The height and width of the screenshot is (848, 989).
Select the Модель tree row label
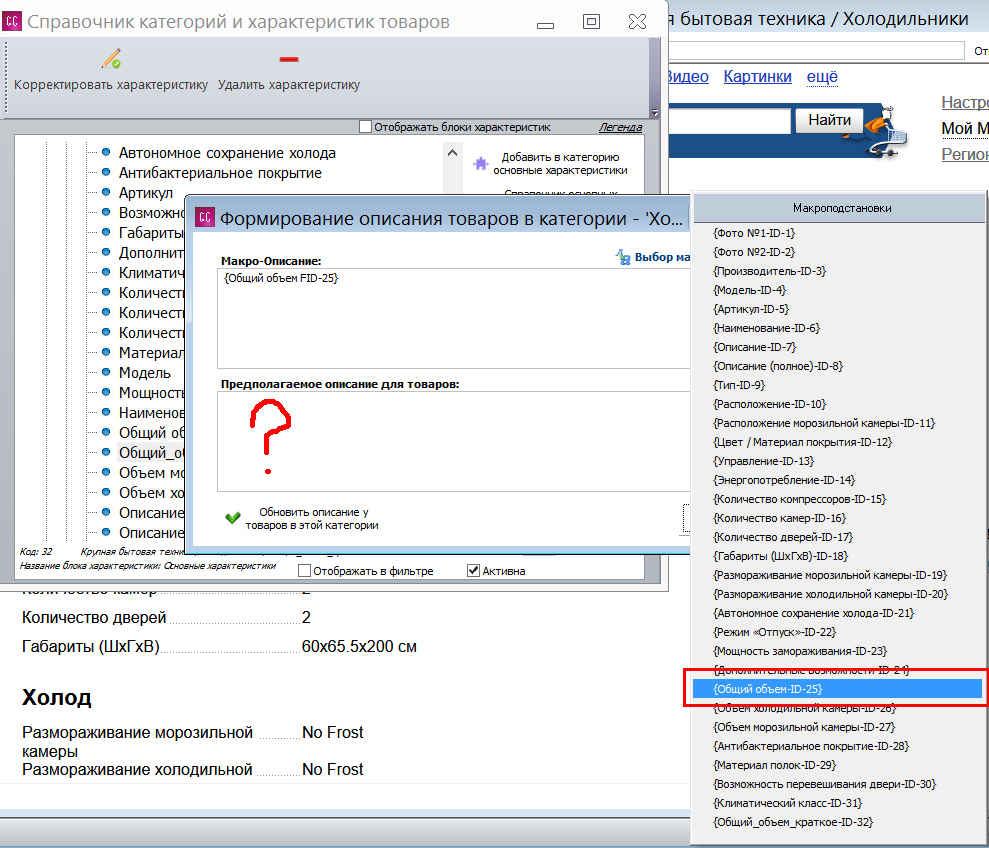coord(144,372)
